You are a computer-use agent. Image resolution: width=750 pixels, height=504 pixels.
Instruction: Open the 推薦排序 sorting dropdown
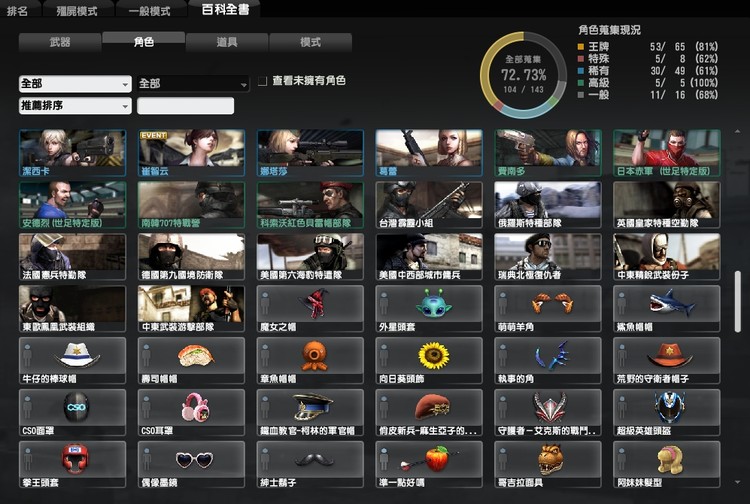(x=75, y=105)
